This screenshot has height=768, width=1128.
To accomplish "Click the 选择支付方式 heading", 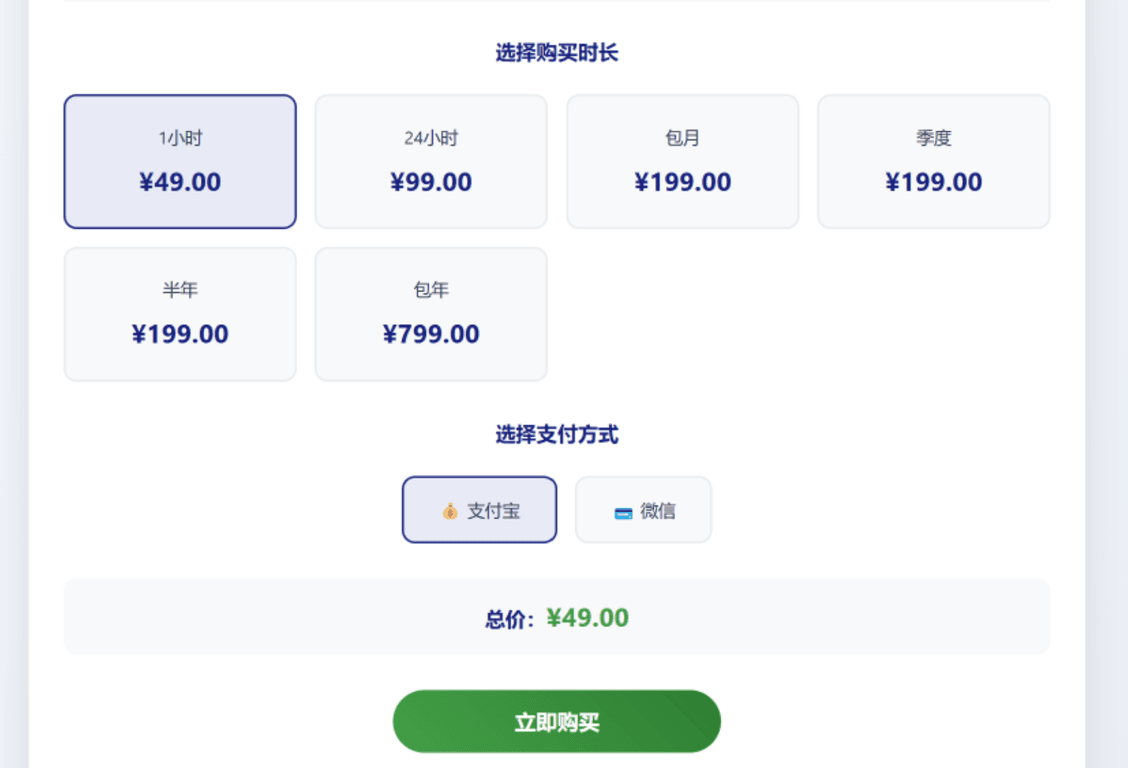I will pos(557,435).
